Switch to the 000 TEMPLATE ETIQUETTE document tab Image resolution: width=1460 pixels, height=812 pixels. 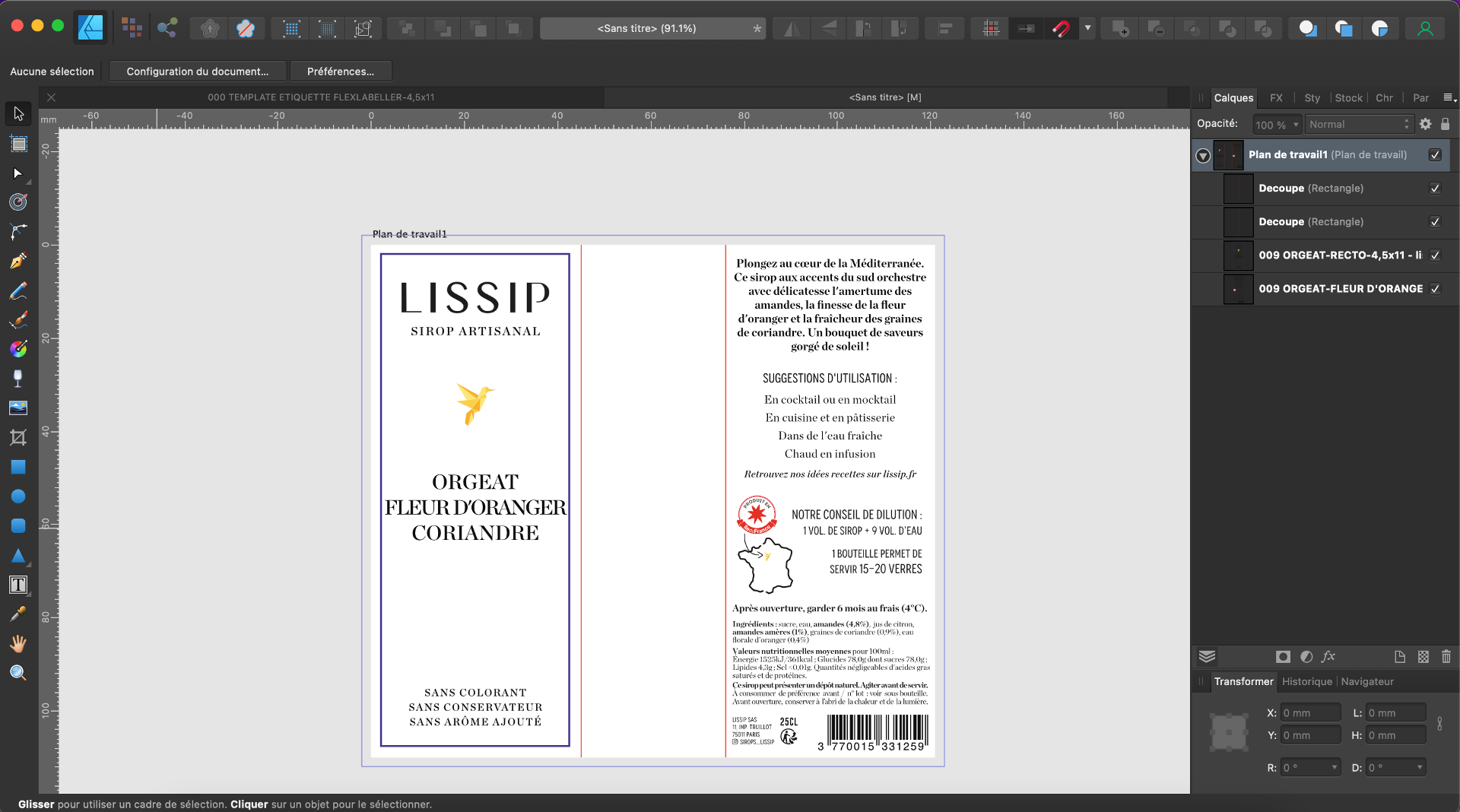point(322,97)
